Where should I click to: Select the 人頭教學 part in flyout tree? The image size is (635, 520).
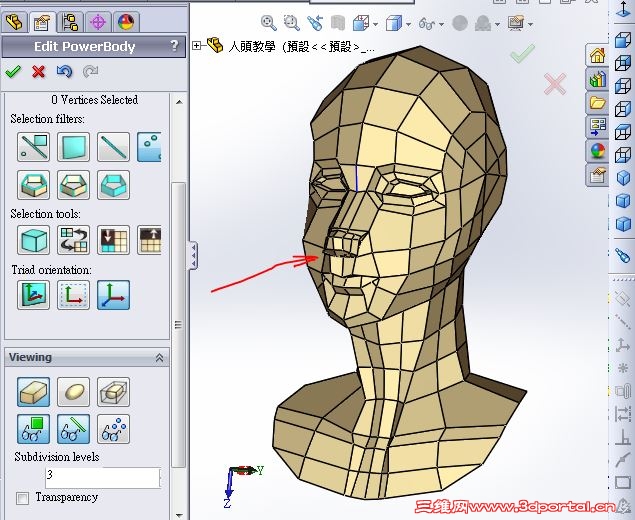(x=291, y=47)
